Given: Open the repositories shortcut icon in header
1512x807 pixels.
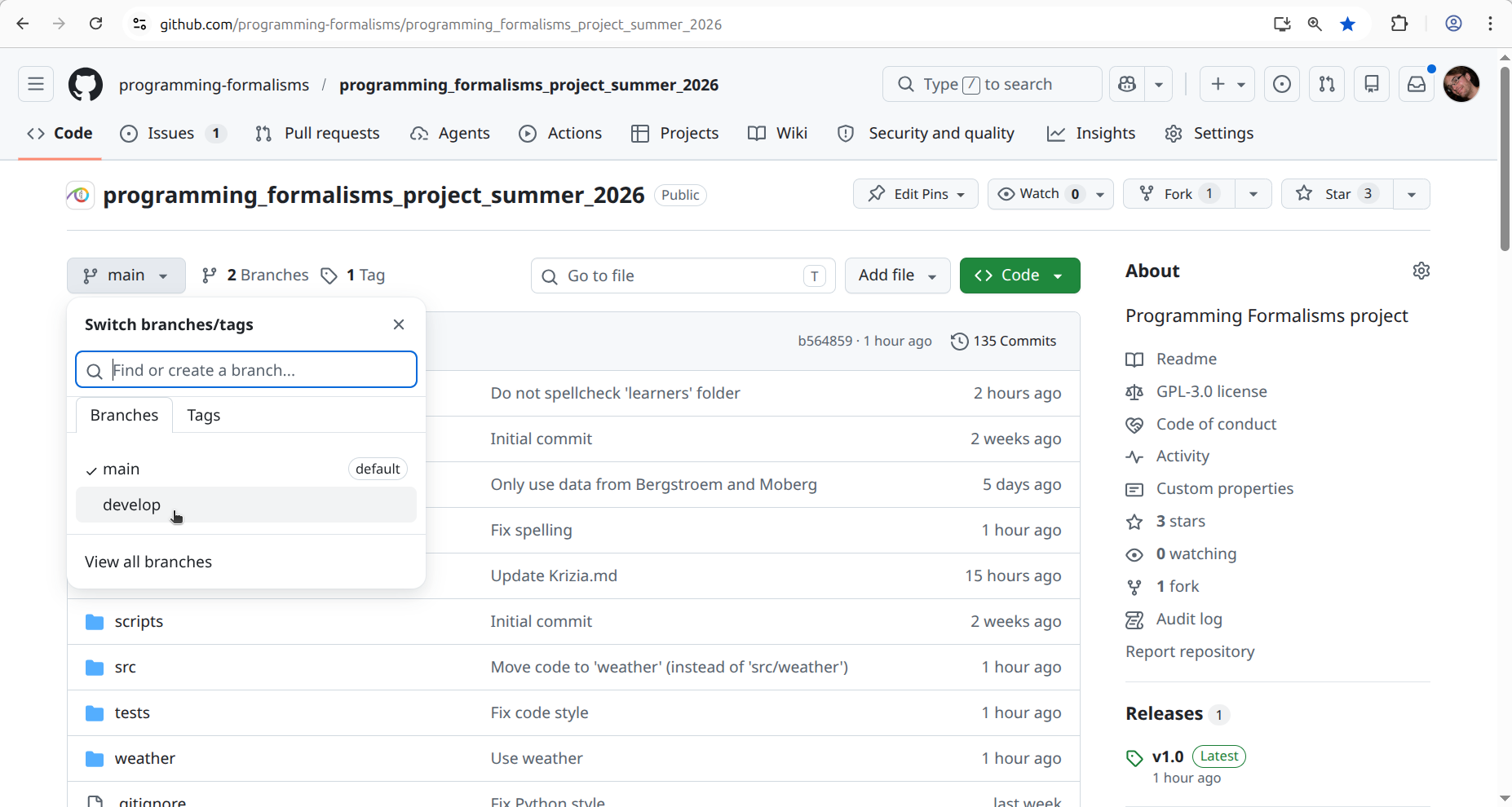Looking at the screenshot, I should pyautogui.click(x=1372, y=84).
